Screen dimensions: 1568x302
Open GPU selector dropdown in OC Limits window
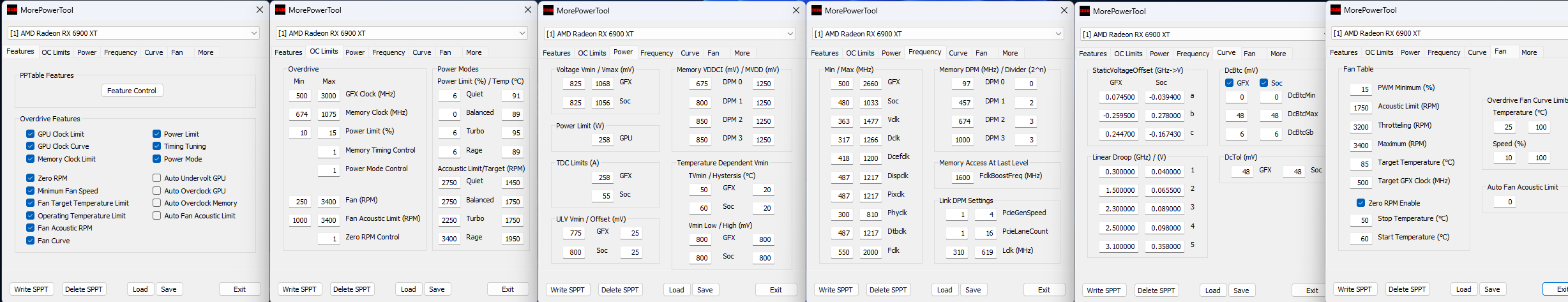click(x=402, y=33)
